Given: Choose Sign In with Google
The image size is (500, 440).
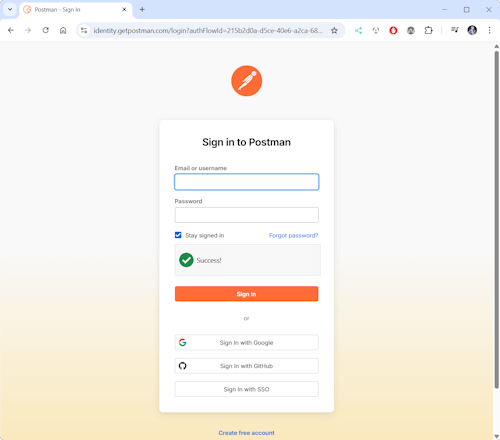Looking at the screenshot, I should [x=247, y=342].
